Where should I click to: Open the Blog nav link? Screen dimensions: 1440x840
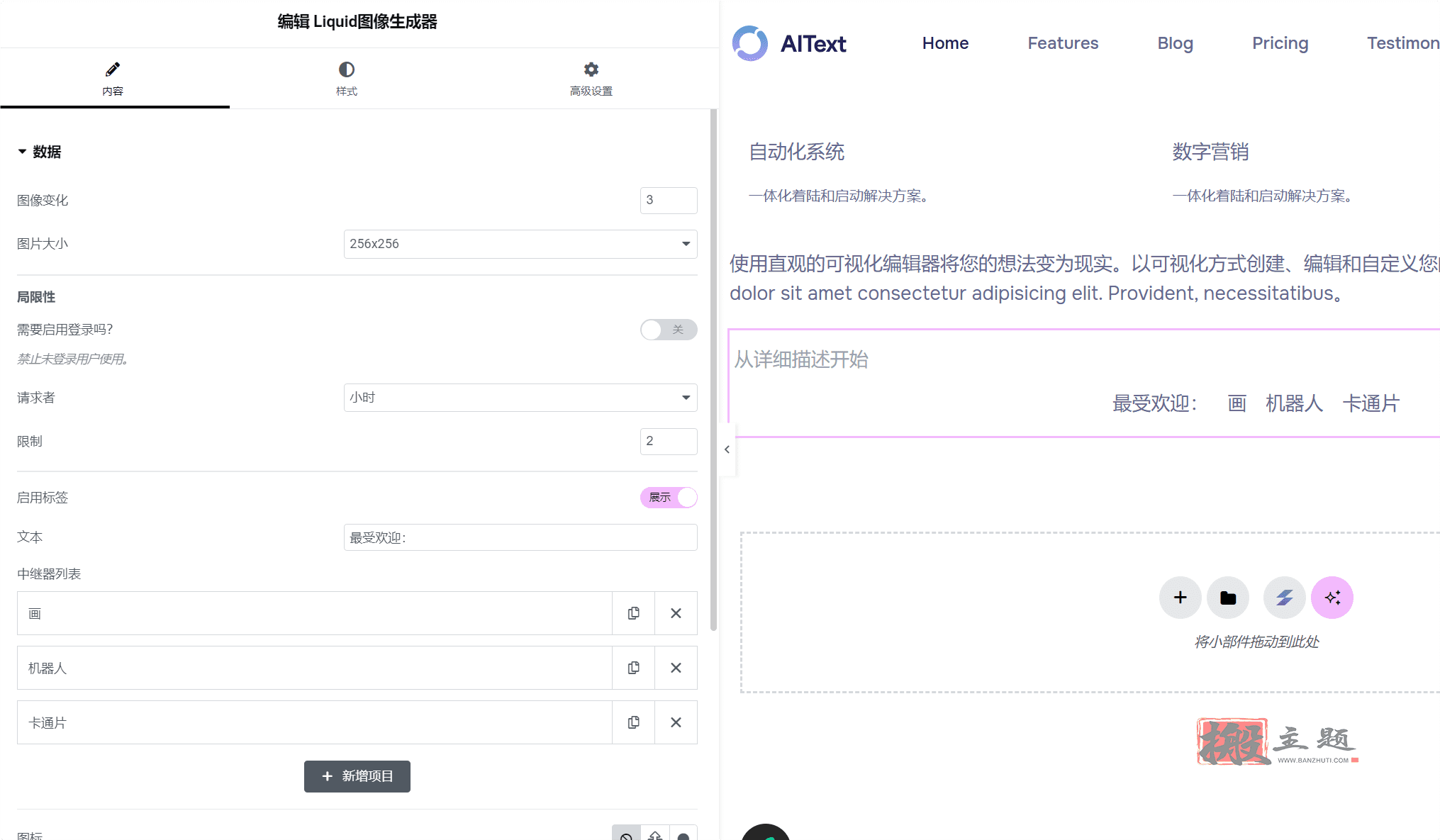coord(1175,43)
